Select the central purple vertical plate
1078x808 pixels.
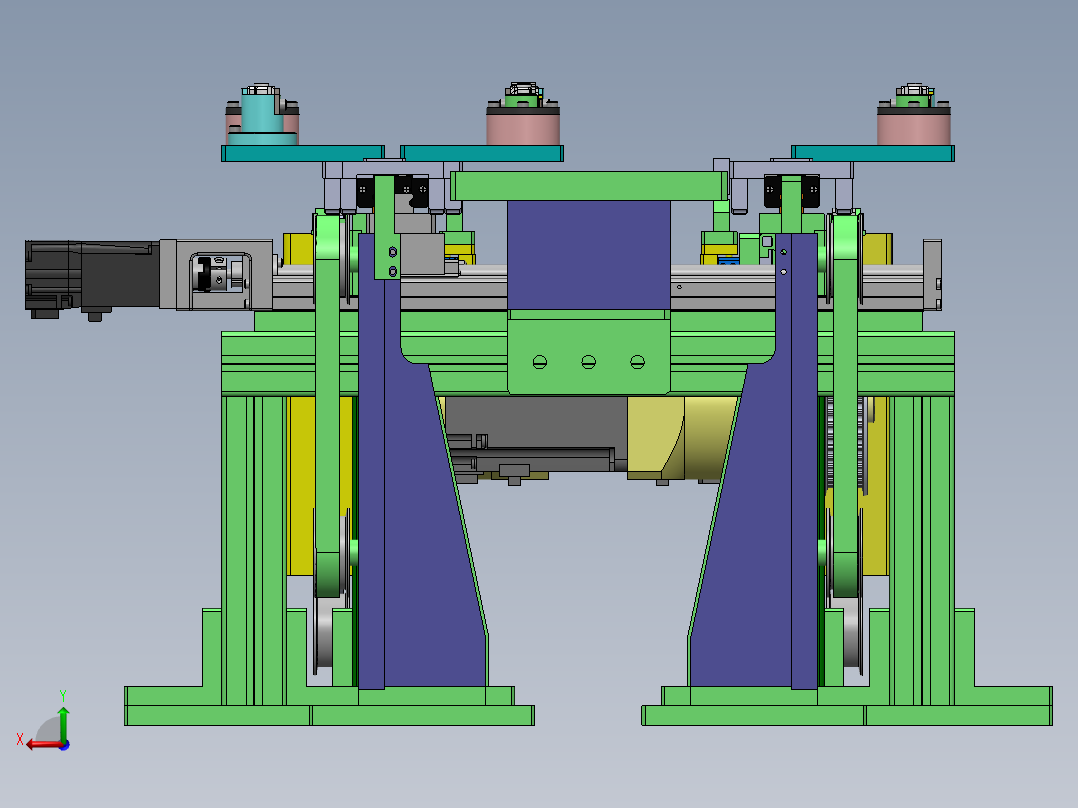click(x=588, y=254)
